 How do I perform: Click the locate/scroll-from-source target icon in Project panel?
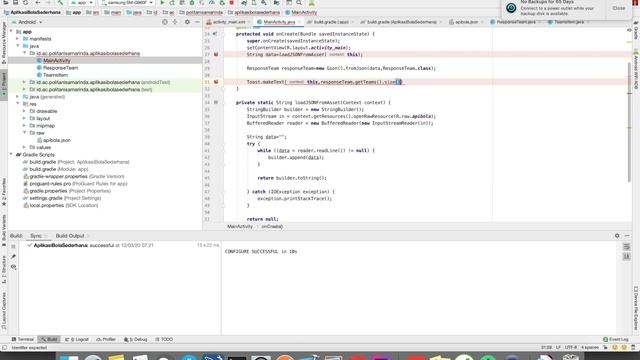(165, 22)
